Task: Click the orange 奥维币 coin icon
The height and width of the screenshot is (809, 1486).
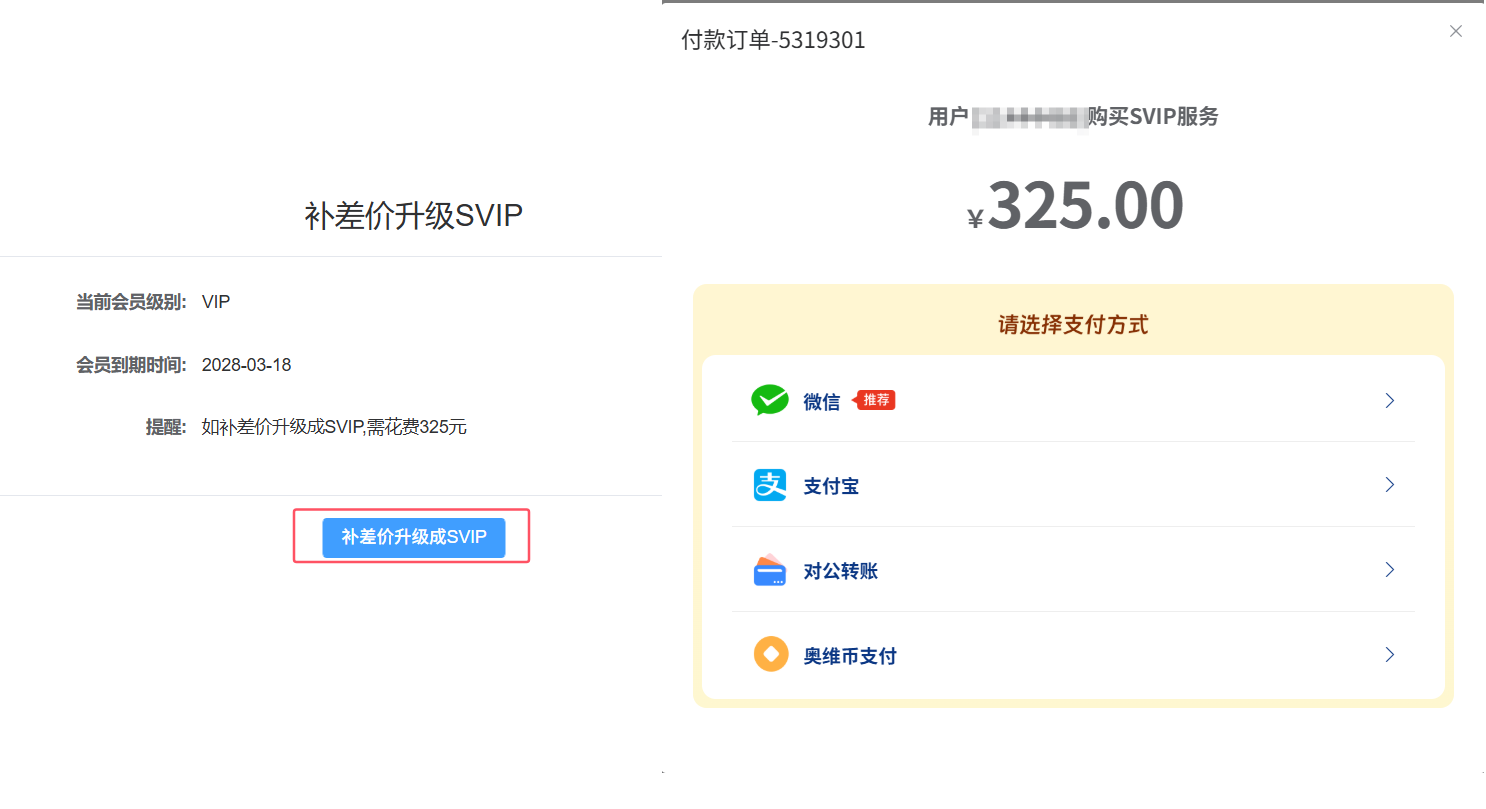Action: [x=770, y=656]
